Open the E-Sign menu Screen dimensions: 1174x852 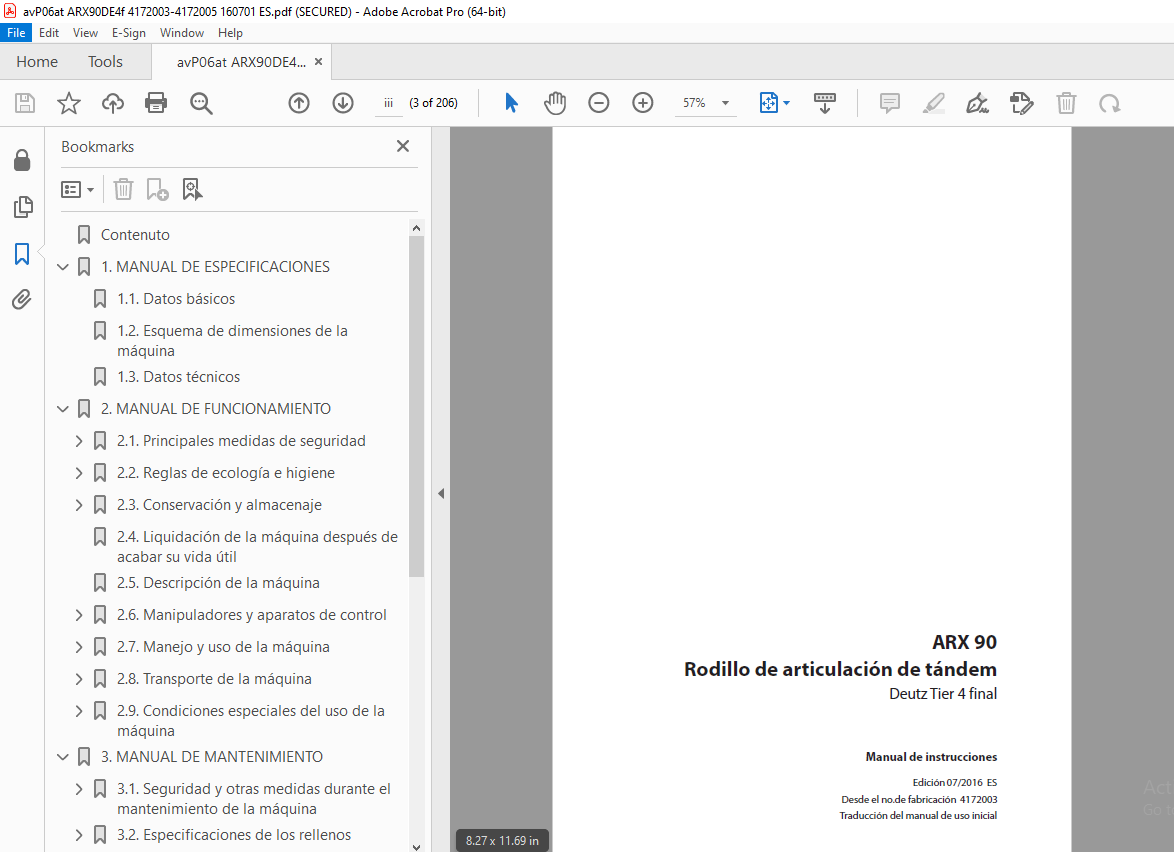[x=129, y=33]
